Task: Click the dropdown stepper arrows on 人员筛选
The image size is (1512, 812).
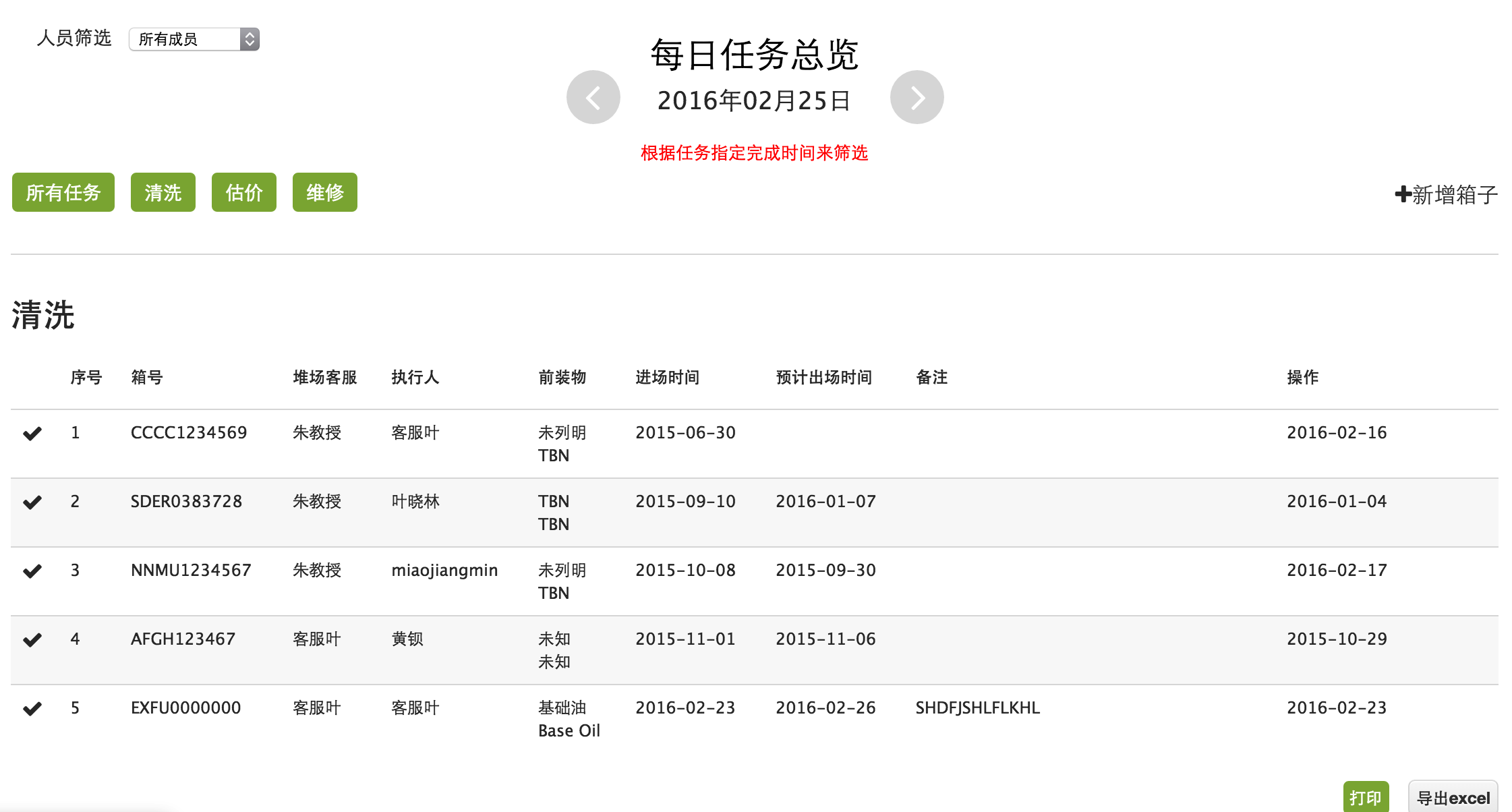Action: [x=250, y=39]
